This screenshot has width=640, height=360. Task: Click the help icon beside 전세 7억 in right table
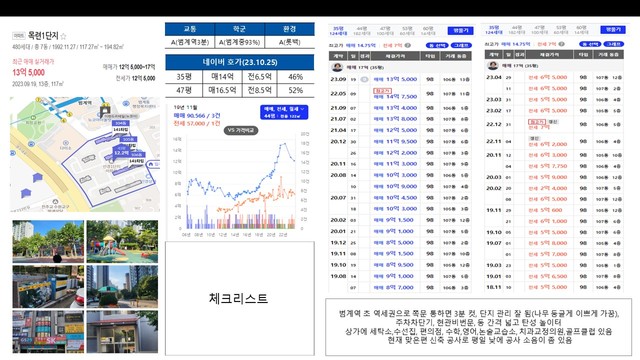562,44
